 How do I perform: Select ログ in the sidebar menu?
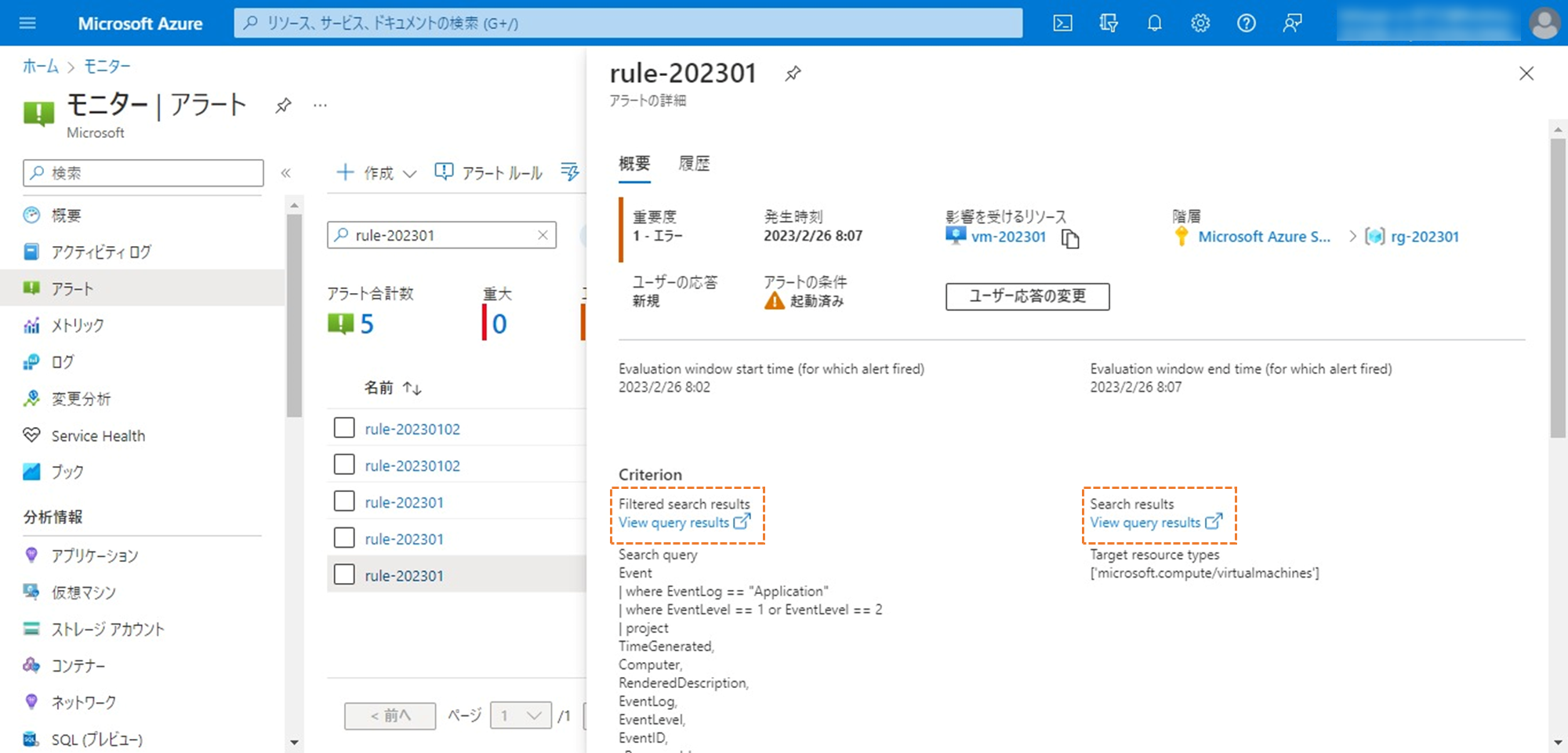tap(63, 362)
